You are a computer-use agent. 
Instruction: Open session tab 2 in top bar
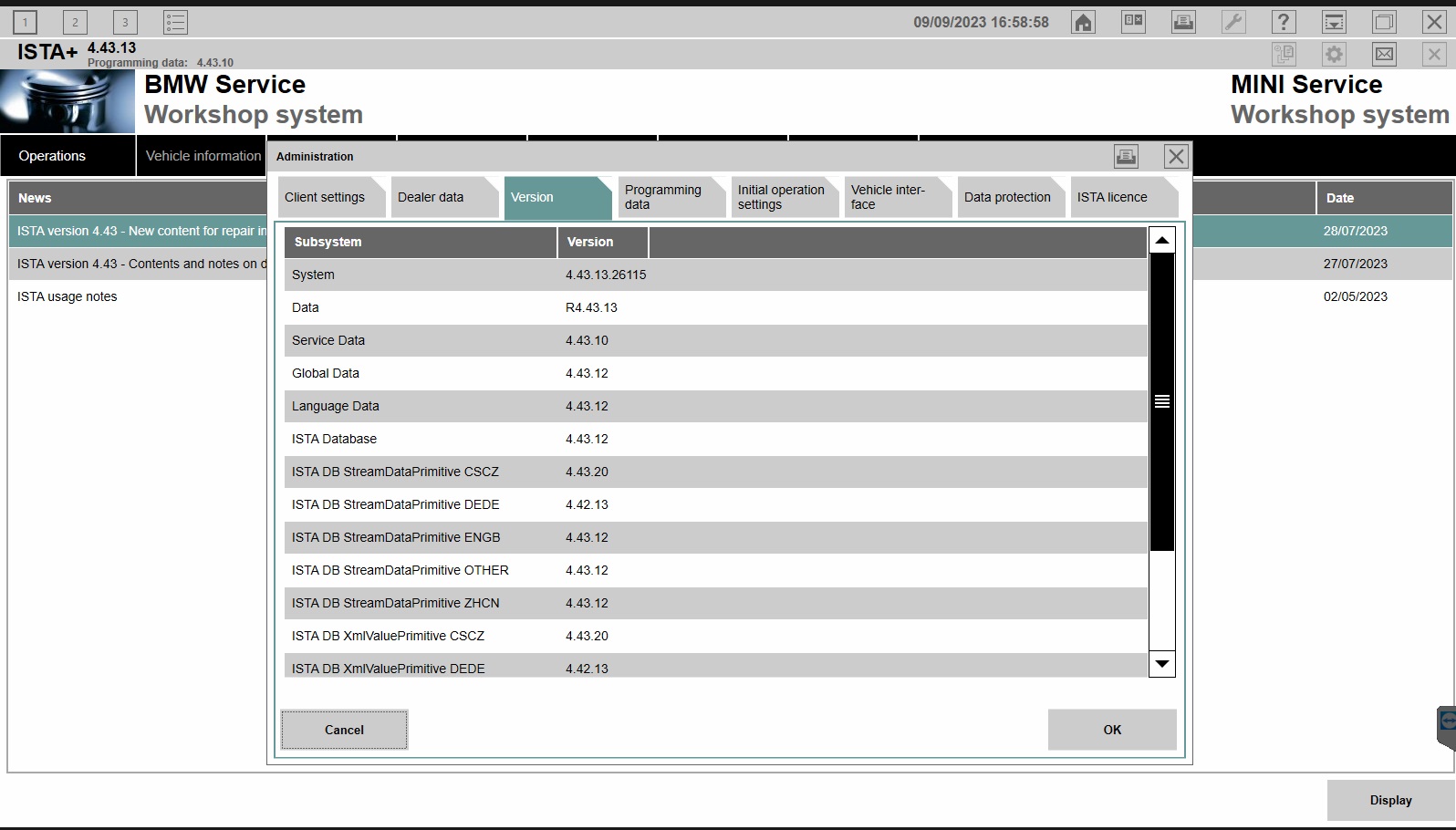75,22
